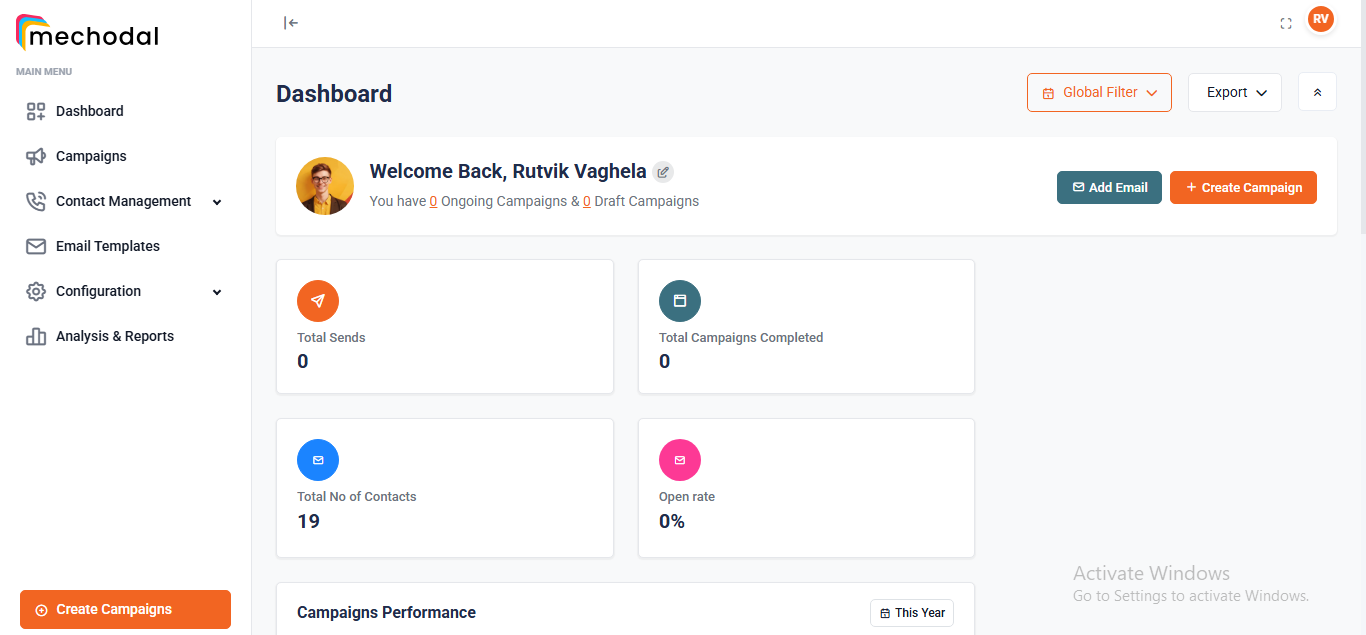Expand the Configuration section chevron

(217, 291)
